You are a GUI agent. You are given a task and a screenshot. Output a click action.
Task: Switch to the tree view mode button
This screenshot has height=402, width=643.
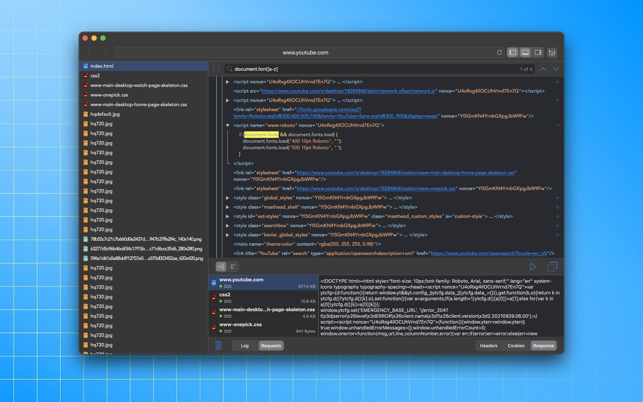point(233,267)
